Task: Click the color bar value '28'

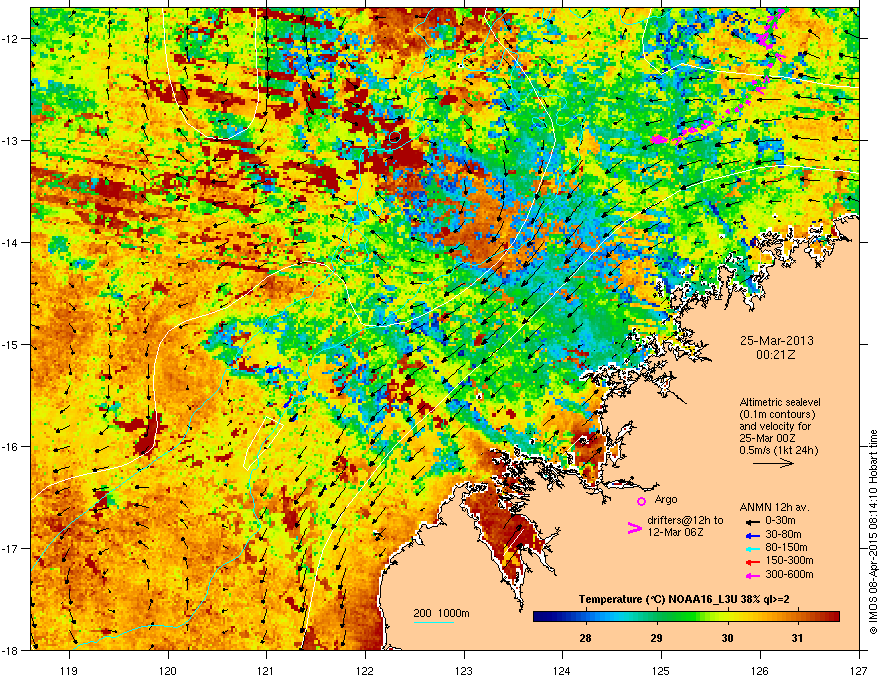Action: point(585,638)
